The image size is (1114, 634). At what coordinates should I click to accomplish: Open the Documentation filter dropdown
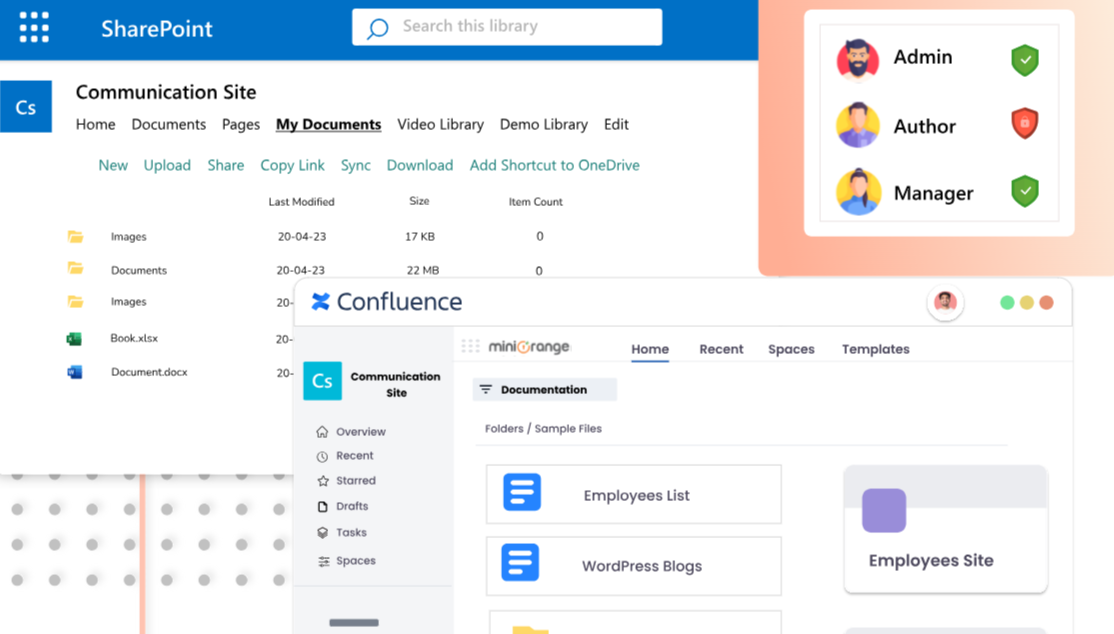pyautogui.click(x=544, y=389)
